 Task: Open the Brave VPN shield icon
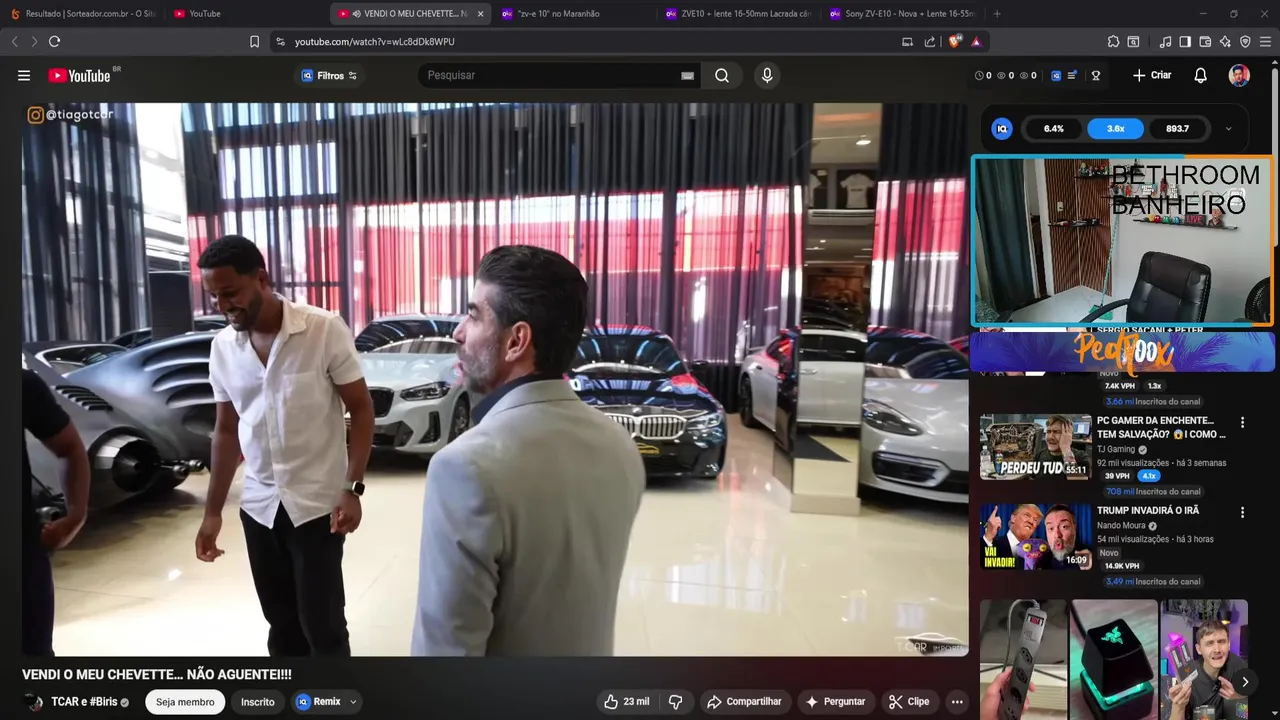point(1245,41)
